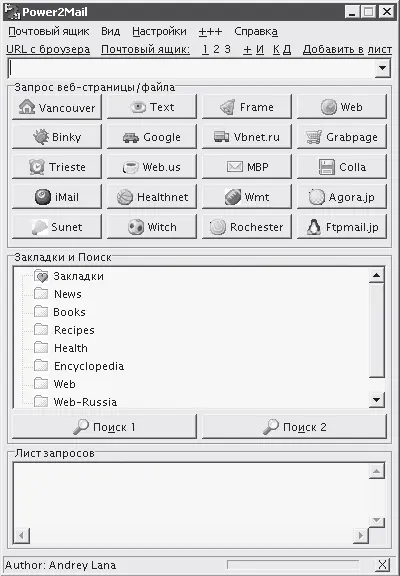Click the bookmarks list scroll down arrow
This screenshot has width=400, height=576.
[376, 400]
